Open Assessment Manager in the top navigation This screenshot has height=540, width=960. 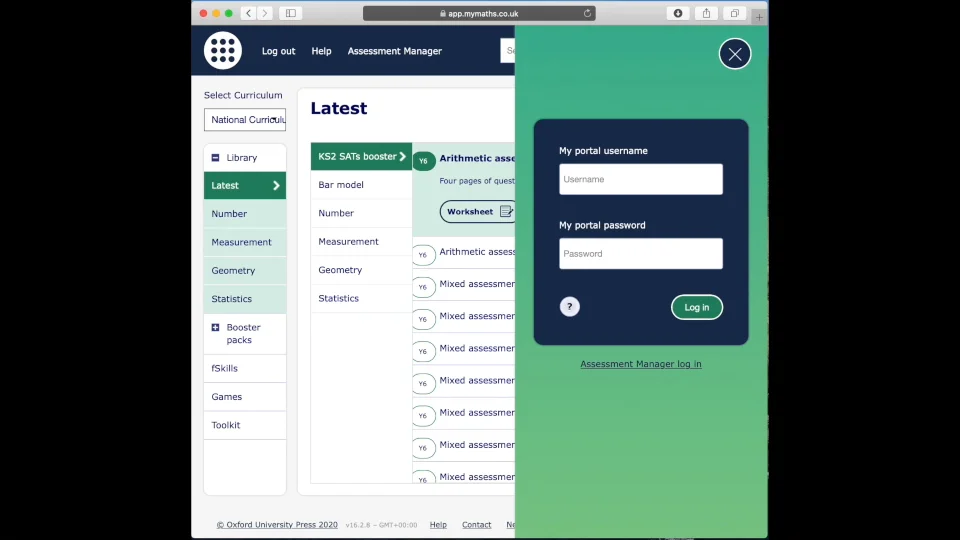(395, 51)
